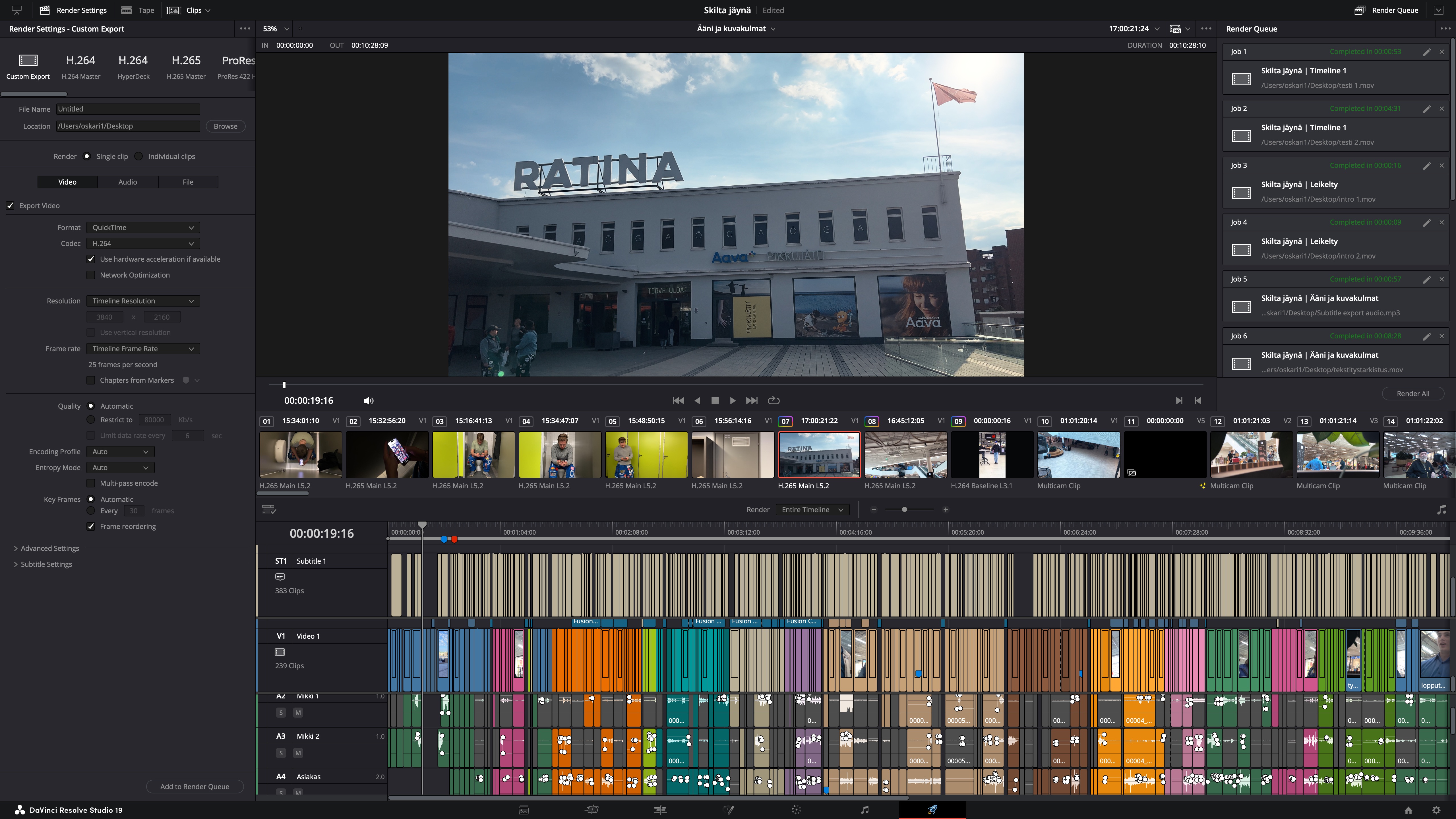1456x819 pixels.
Task: Select Restrict to quality radio button
Action: coord(90,420)
